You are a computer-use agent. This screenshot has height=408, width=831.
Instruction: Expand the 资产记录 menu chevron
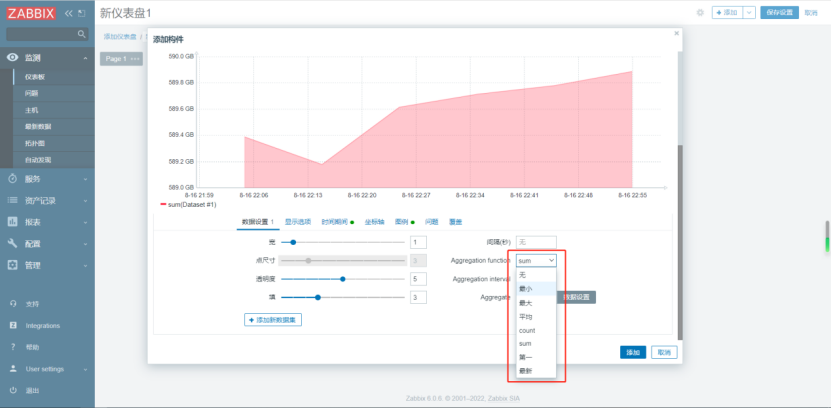[85, 201]
